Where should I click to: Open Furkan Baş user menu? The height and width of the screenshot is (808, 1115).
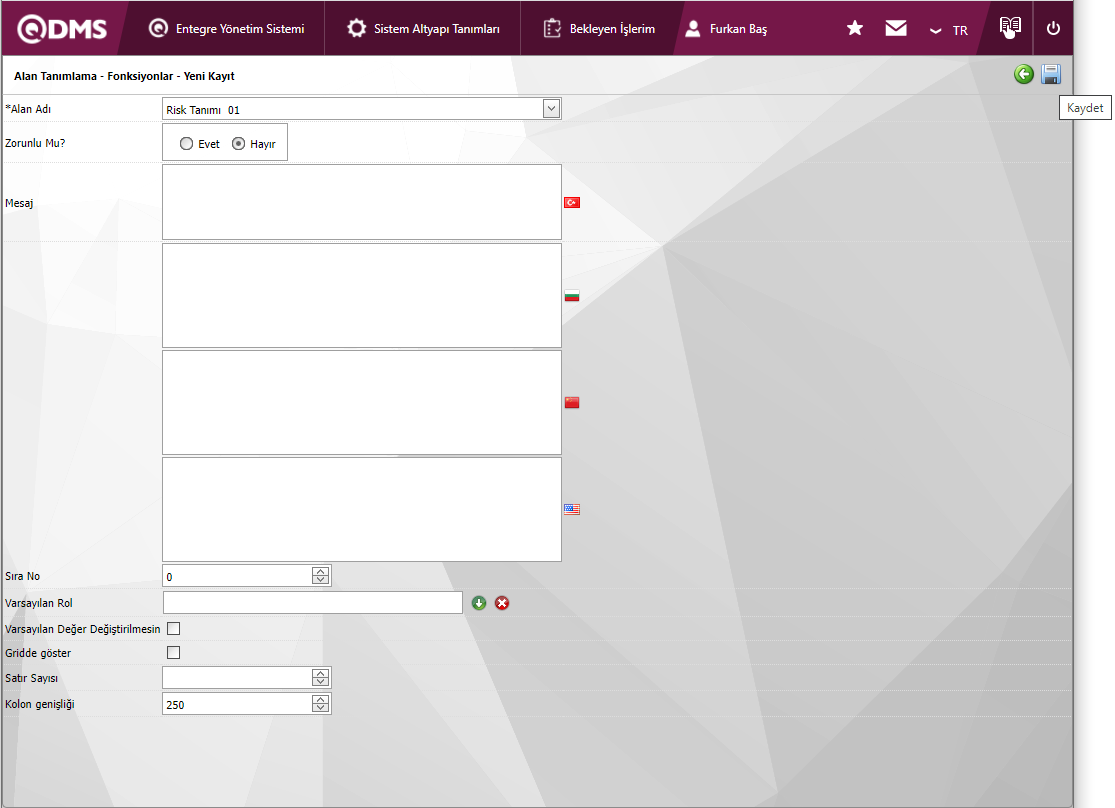[x=726, y=29]
